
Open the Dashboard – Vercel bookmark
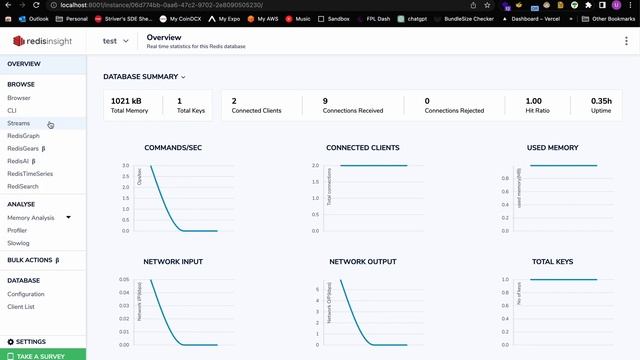coord(531,19)
